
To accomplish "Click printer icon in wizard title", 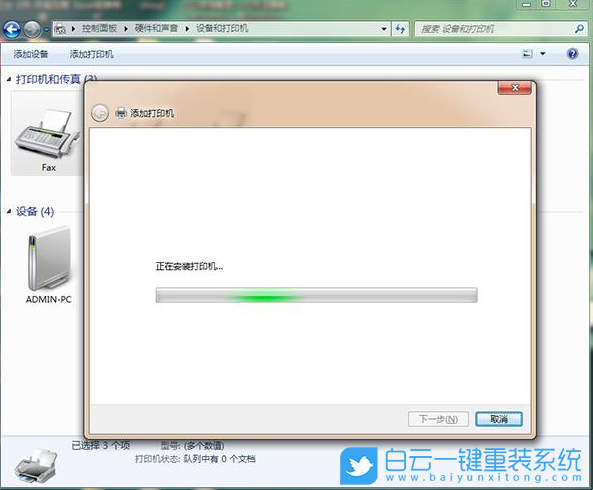I will click(121, 113).
